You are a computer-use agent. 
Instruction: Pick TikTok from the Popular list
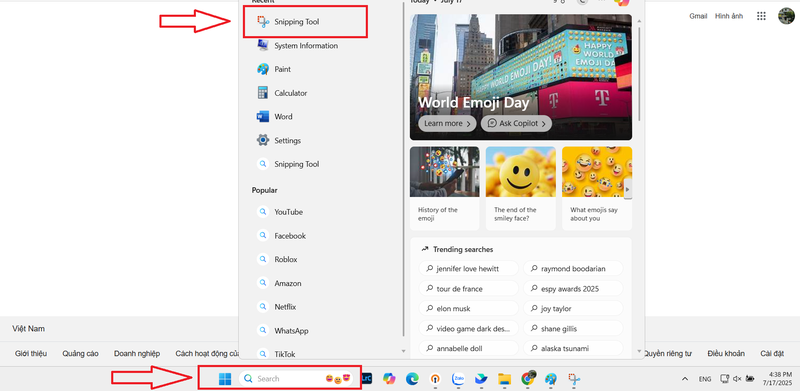(x=277, y=353)
